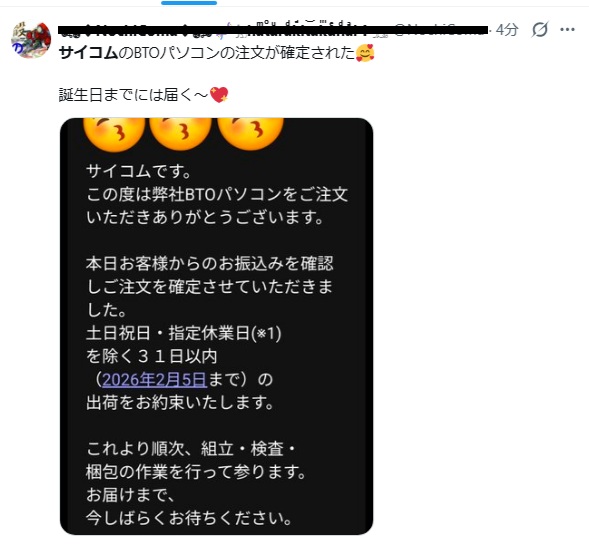Open the Grok explain-post icon
Image resolution: width=589 pixels, height=544 pixels.
pos(539,30)
